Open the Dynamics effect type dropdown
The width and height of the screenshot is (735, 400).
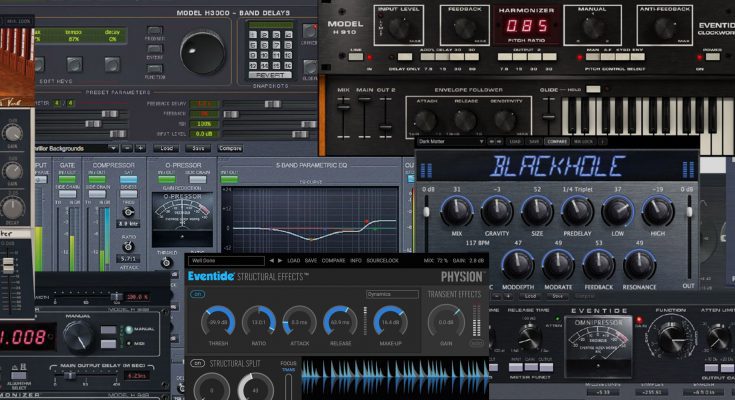pos(392,294)
